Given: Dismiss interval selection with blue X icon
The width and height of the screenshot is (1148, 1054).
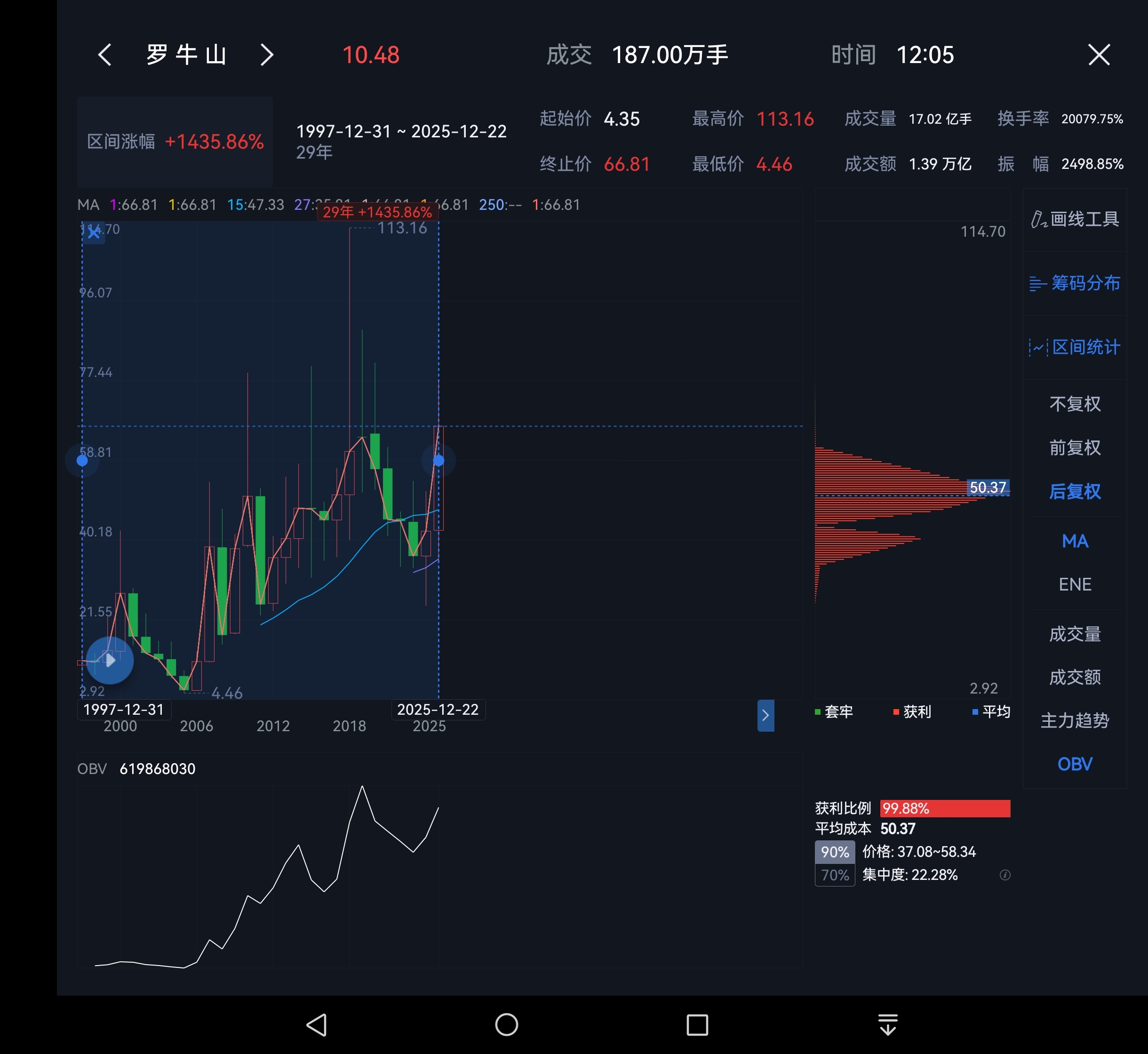Looking at the screenshot, I should click(x=94, y=233).
